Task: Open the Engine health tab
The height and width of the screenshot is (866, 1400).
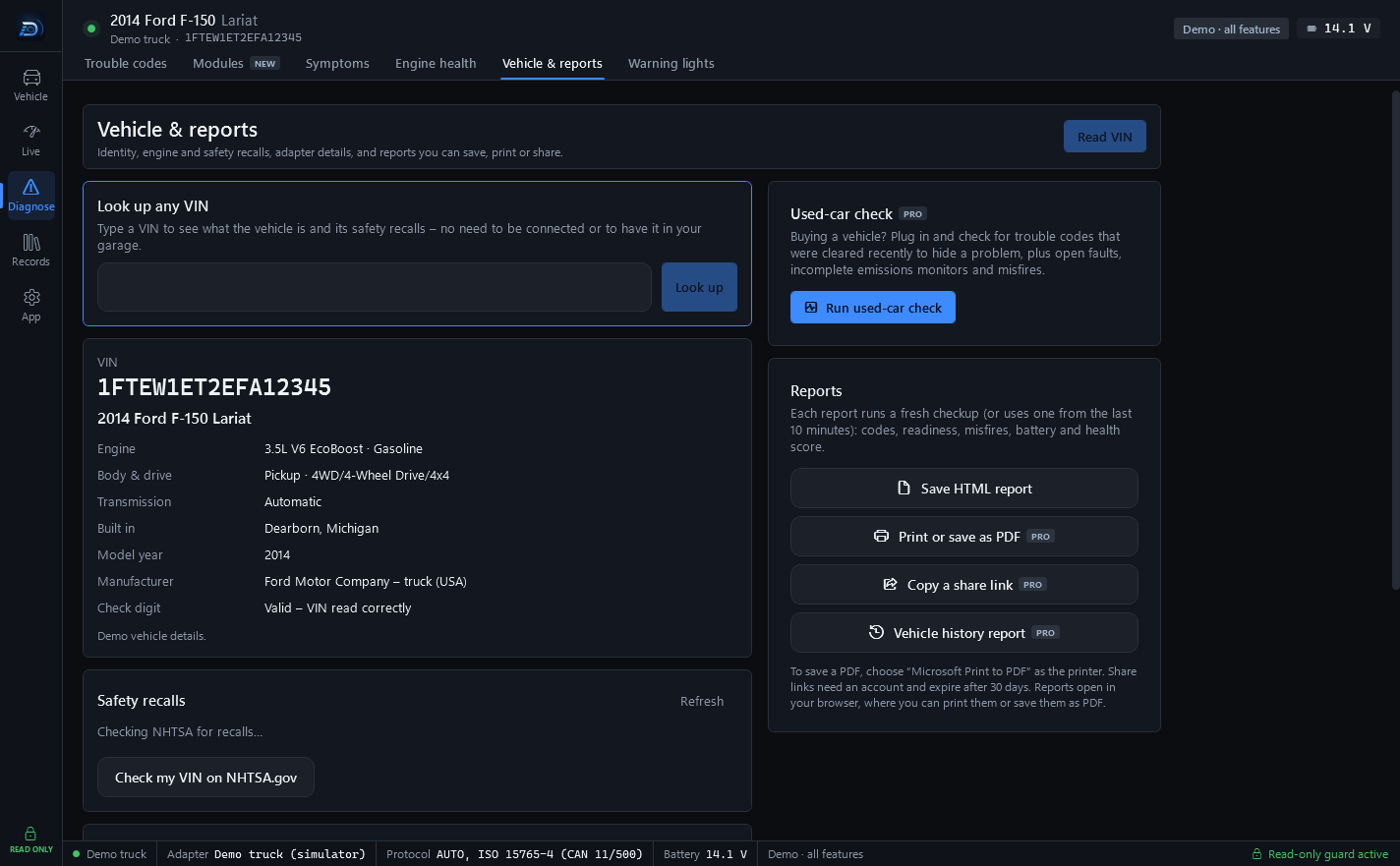Action: coord(436,63)
